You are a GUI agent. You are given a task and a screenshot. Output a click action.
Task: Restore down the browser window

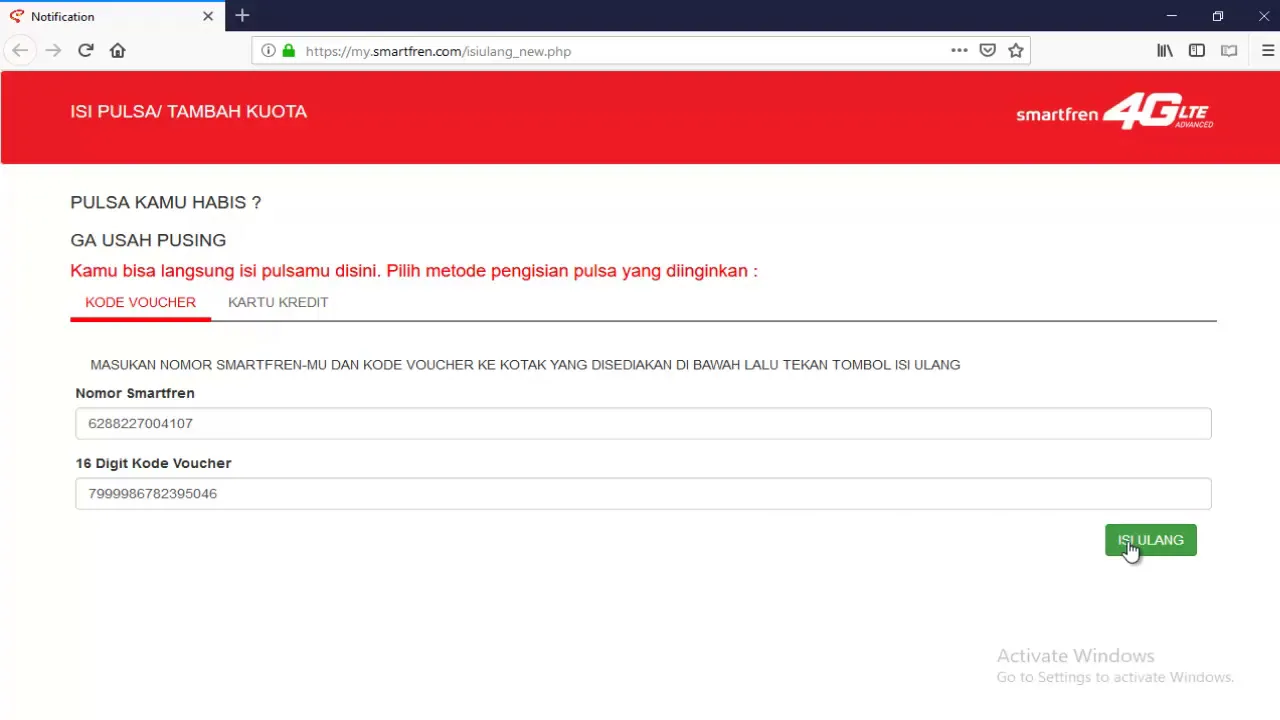(1217, 16)
